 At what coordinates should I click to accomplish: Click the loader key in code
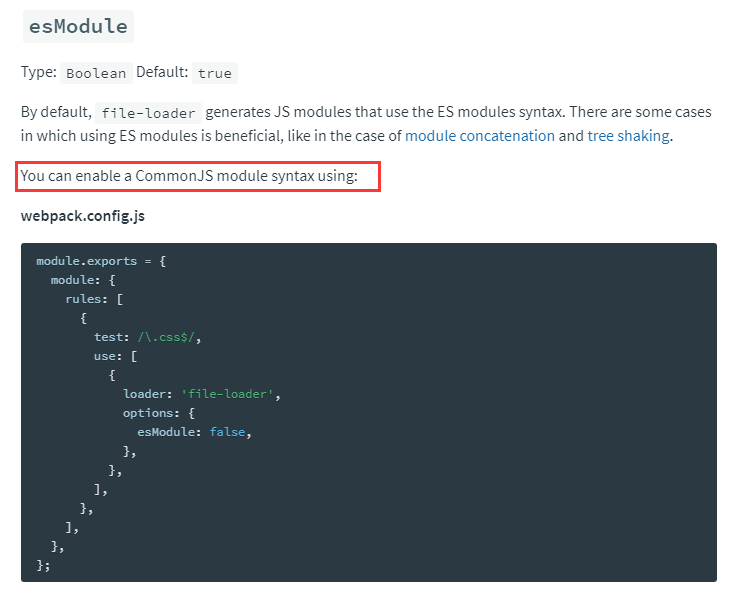pos(147,394)
